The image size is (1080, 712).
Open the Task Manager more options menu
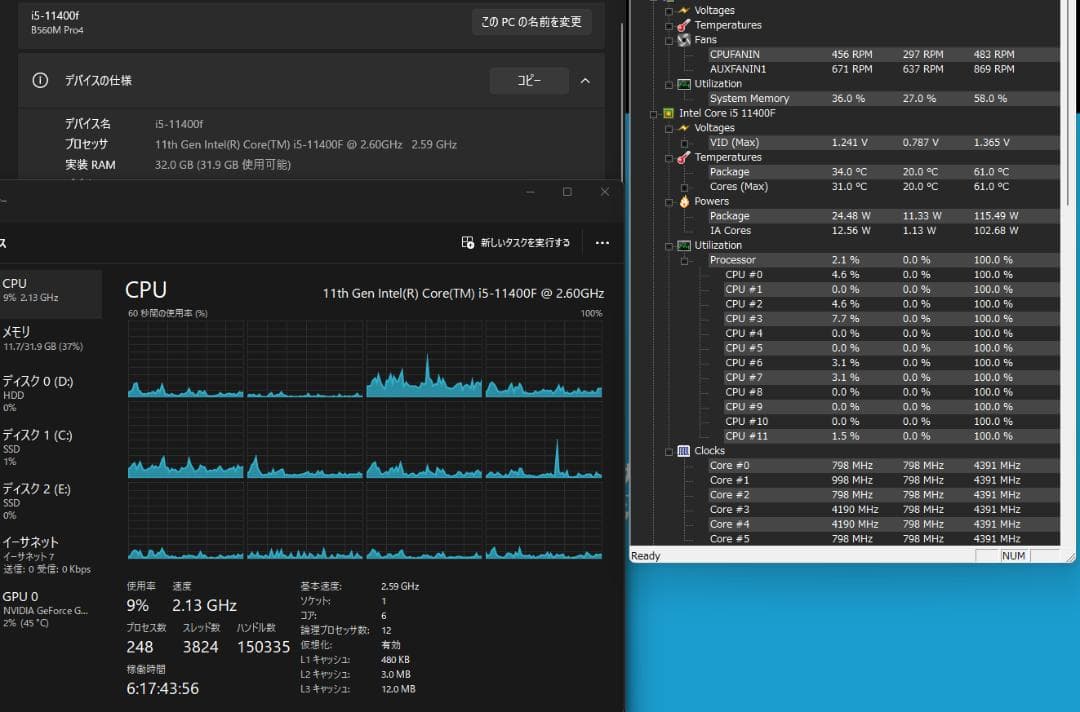click(602, 243)
